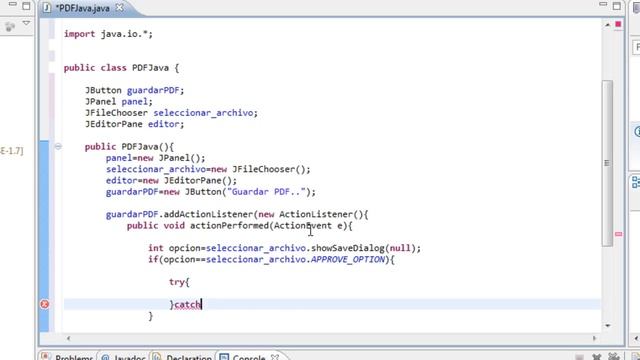Click the "Guardar PDF.." string literal
This screenshot has width=640, height=360.
(x=266, y=192)
